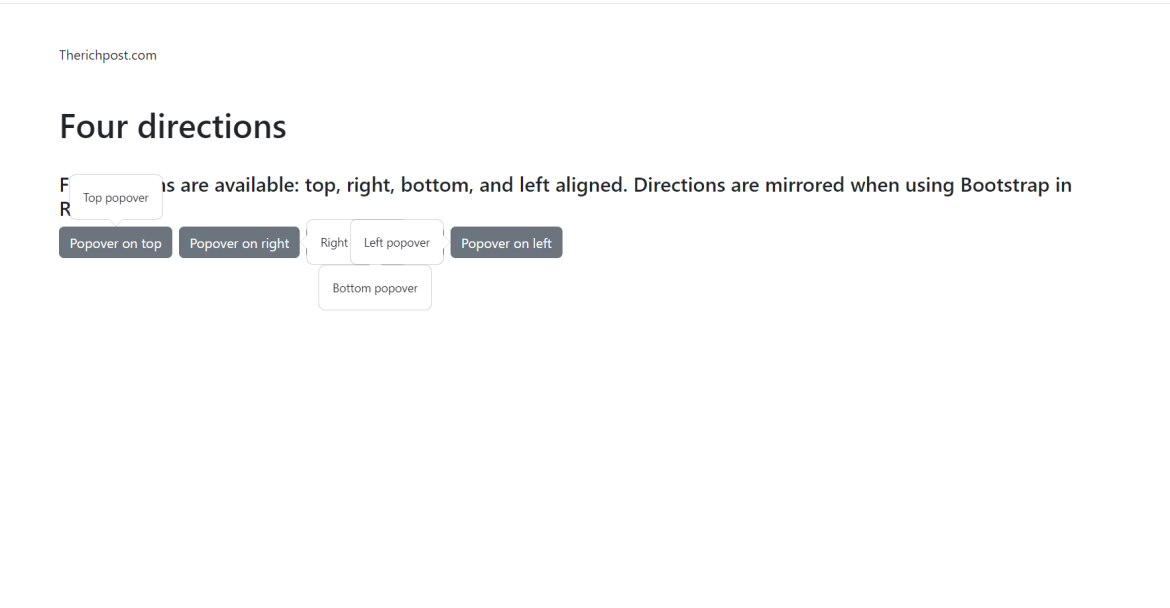Screen dimensions: 1170x608
Task: Click the paragraph describing popover directions
Action: point(600,184)
